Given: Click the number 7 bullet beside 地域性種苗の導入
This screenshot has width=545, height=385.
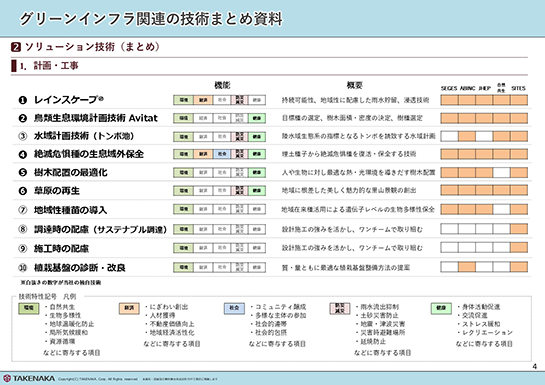Looking at the screenshot, I should tap(23, 210).
